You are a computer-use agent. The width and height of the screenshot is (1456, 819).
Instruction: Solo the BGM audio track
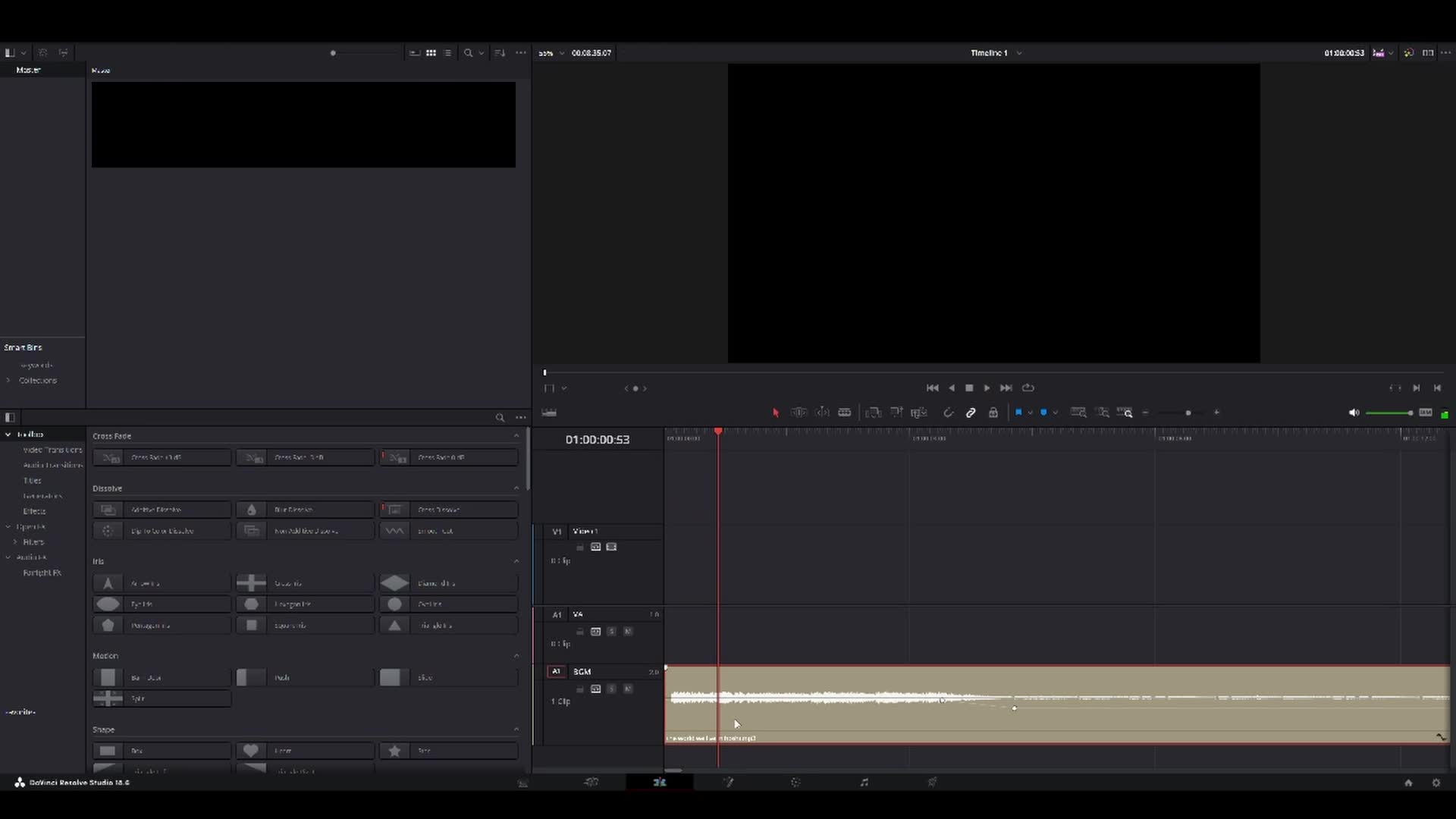[x=612, y=689]
